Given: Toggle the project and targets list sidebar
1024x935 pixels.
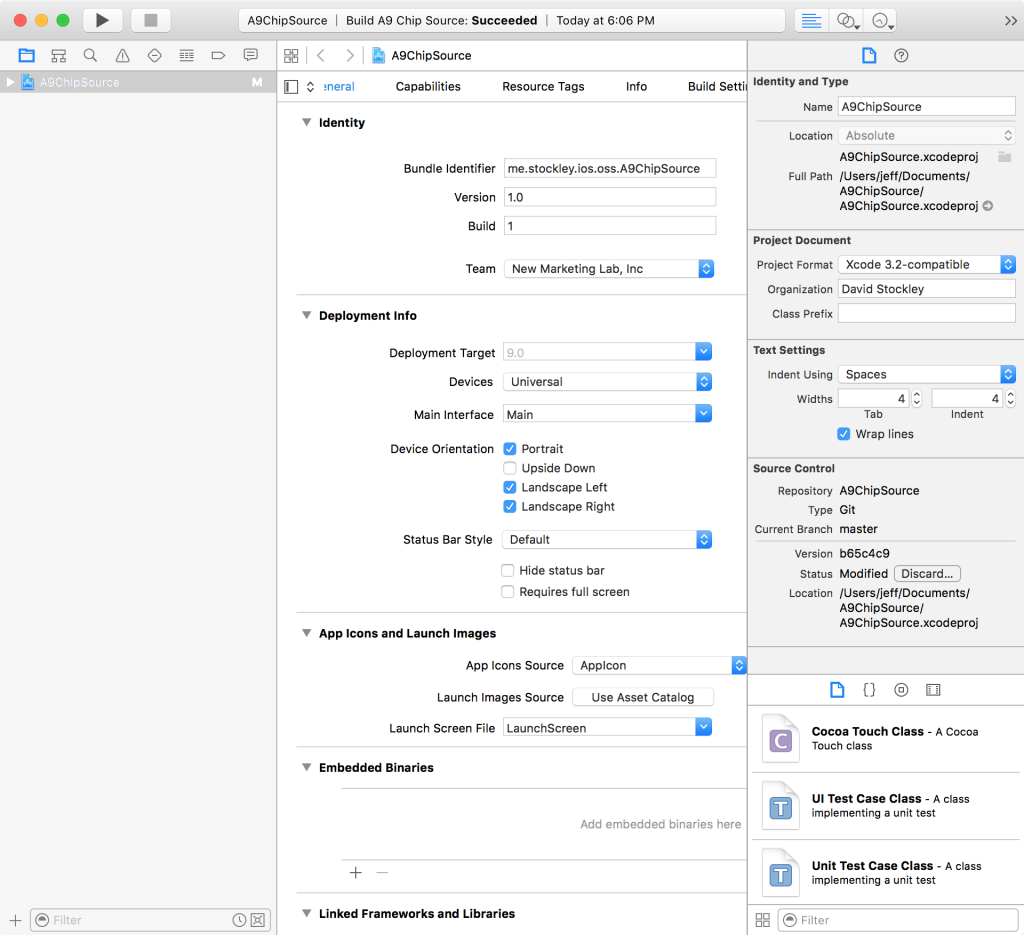Looking at the screenshot, I should click(291, 87).
